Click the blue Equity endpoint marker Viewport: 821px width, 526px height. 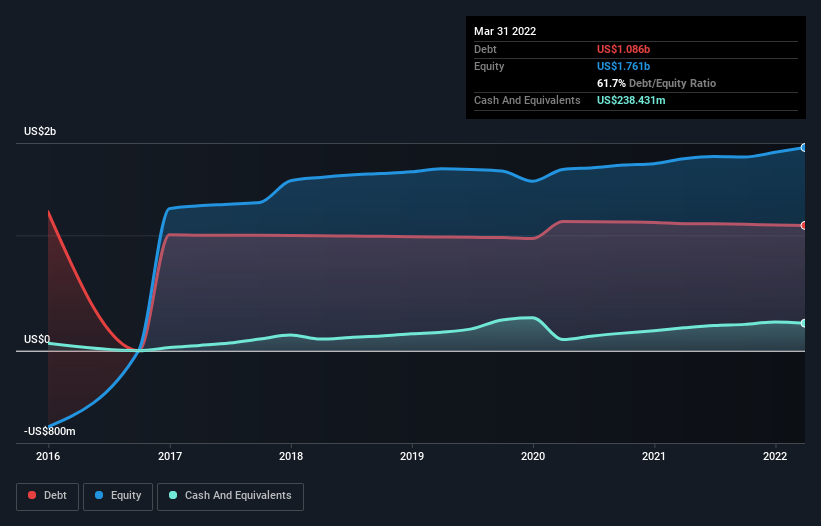[804, 148]
